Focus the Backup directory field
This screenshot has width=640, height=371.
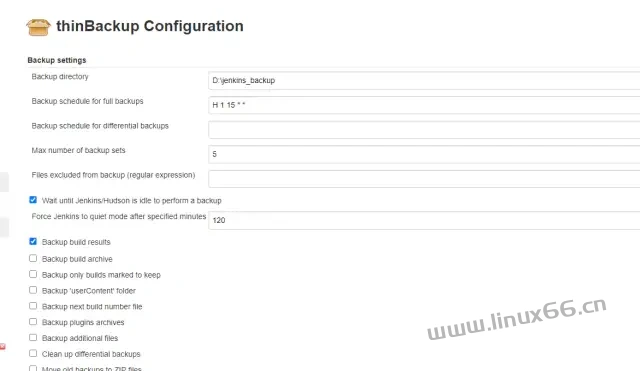click(424, 80)
